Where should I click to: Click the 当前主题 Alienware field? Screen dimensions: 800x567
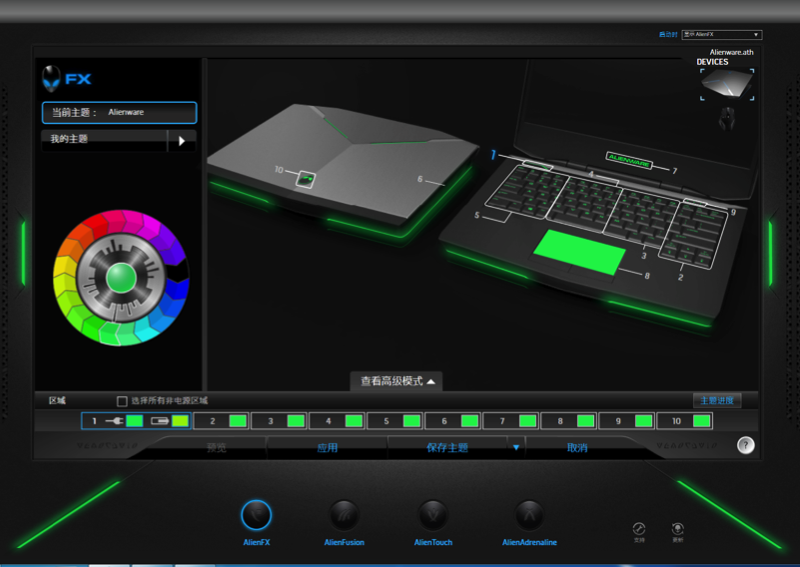coord(119,113)
